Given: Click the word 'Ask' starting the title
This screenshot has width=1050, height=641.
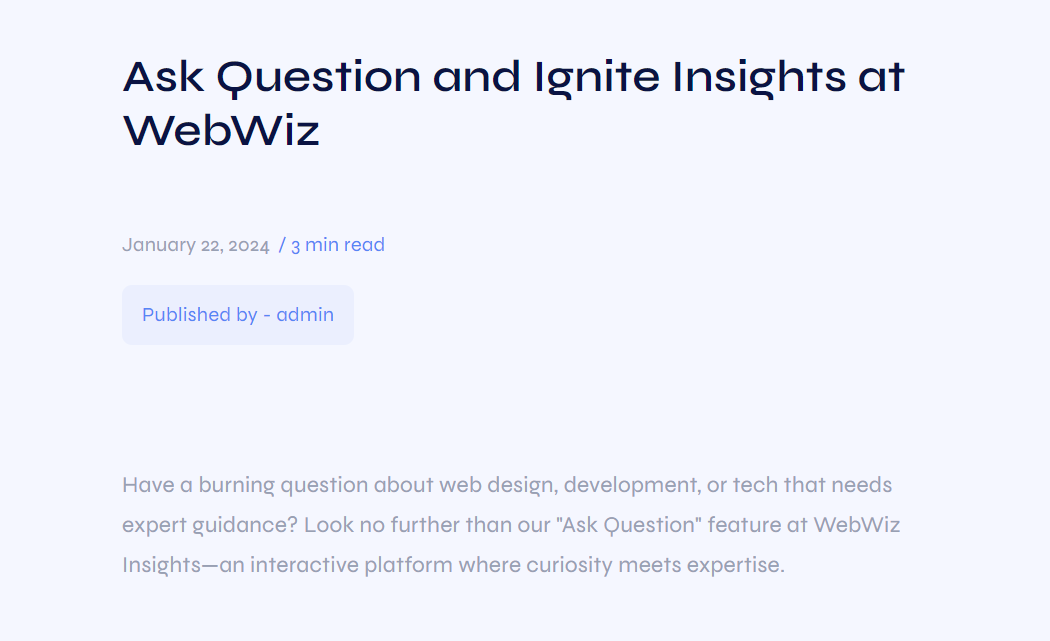Looking at the screenshot, I should [x=163, y=76].
